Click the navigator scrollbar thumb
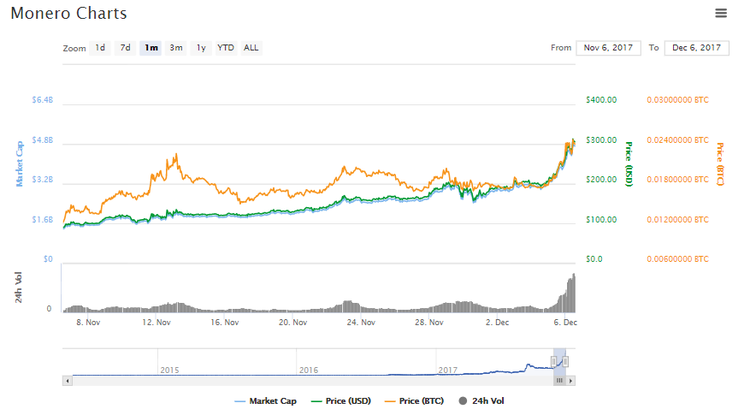The height and width of the screenshot is (415, 750). (x=560, y=381)
